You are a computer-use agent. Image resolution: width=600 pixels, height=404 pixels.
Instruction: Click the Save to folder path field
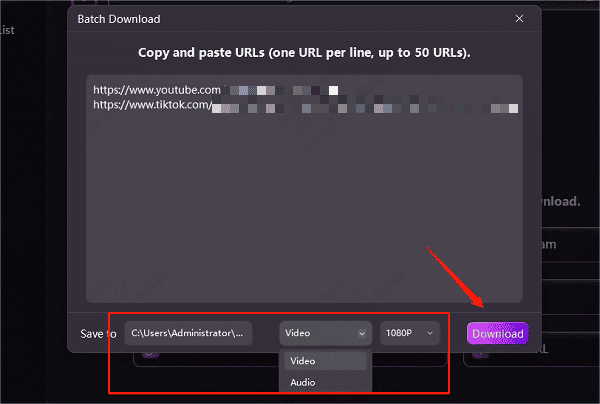coord(189,333)
